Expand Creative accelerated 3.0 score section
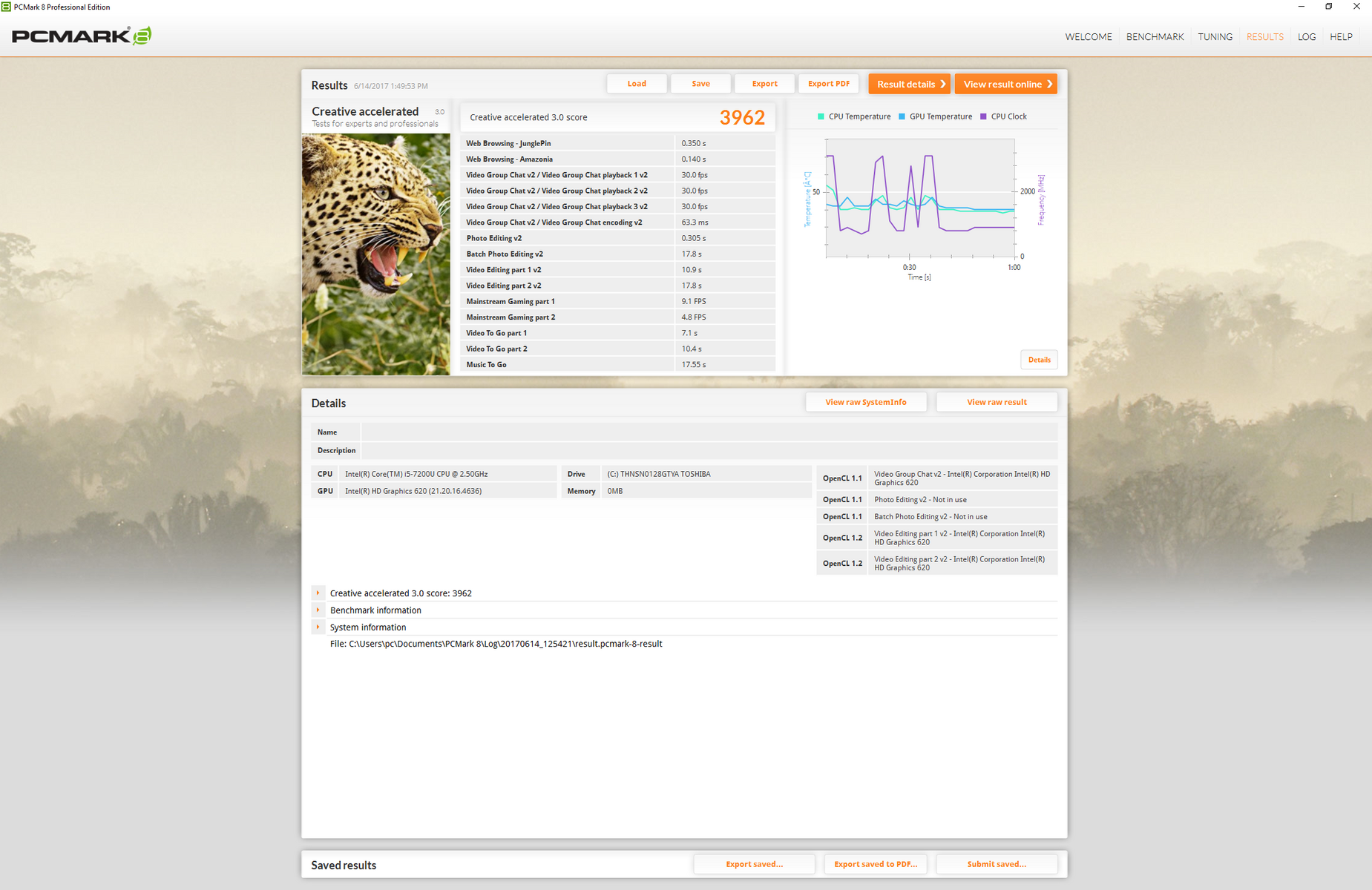Viewport: 1372px width, 890px height. pos(318,593)
